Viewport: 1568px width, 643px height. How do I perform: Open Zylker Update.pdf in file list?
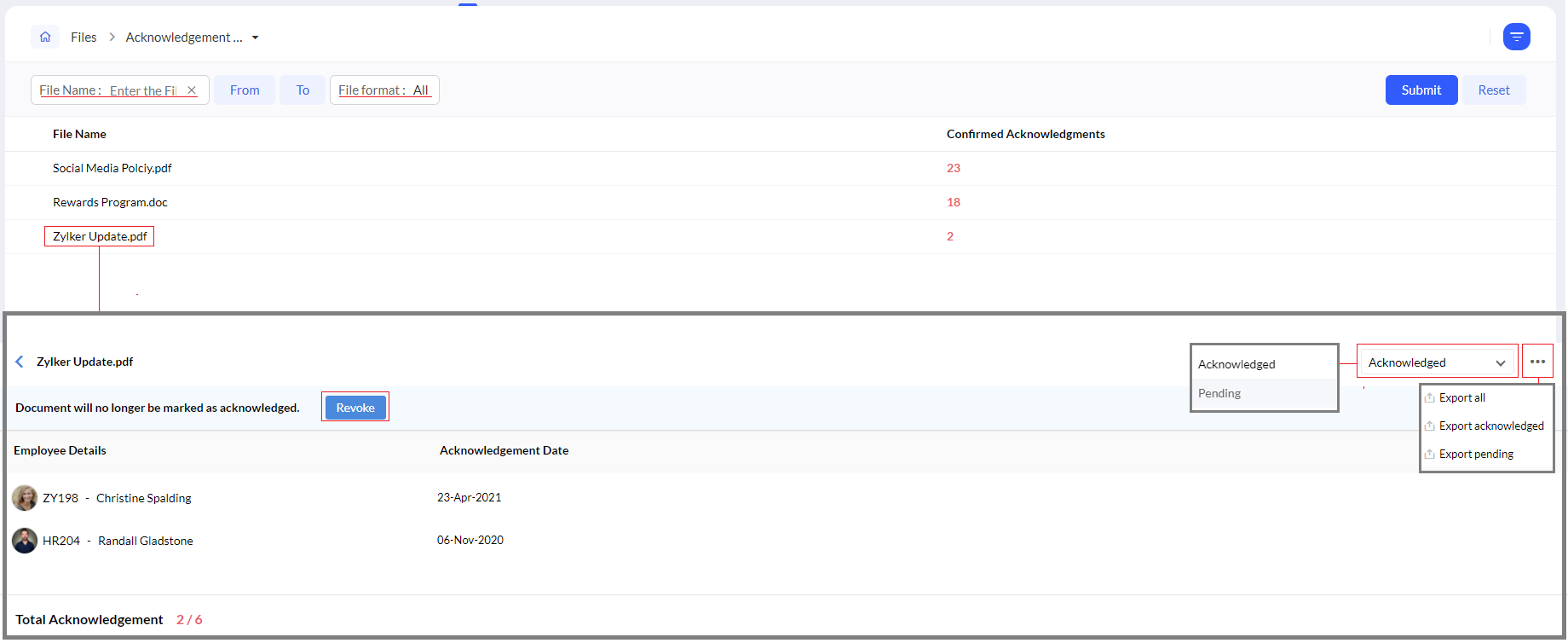[x=100, y=236]
